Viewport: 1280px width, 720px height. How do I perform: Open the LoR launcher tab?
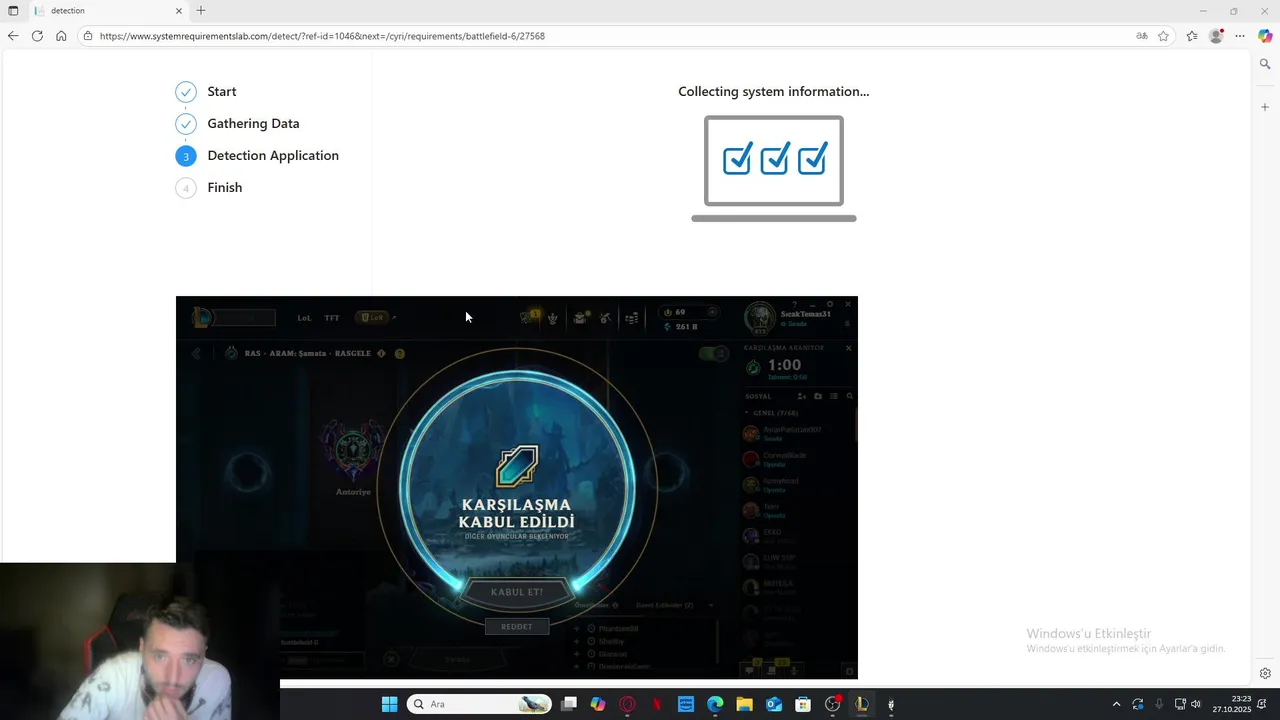(x=373, y=318)
